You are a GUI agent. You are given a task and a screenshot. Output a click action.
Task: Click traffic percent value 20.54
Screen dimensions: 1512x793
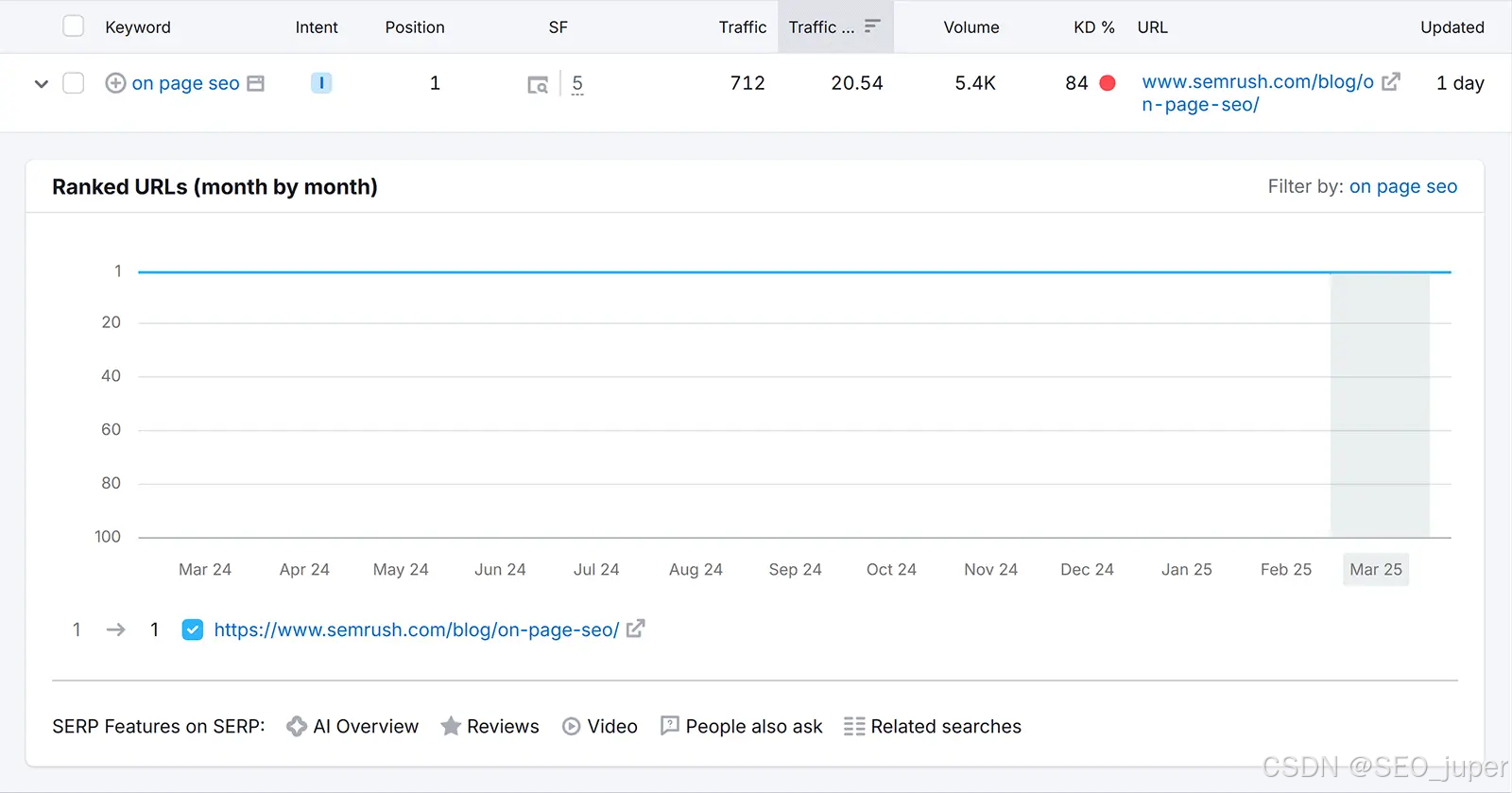click(x=857, y=83)
